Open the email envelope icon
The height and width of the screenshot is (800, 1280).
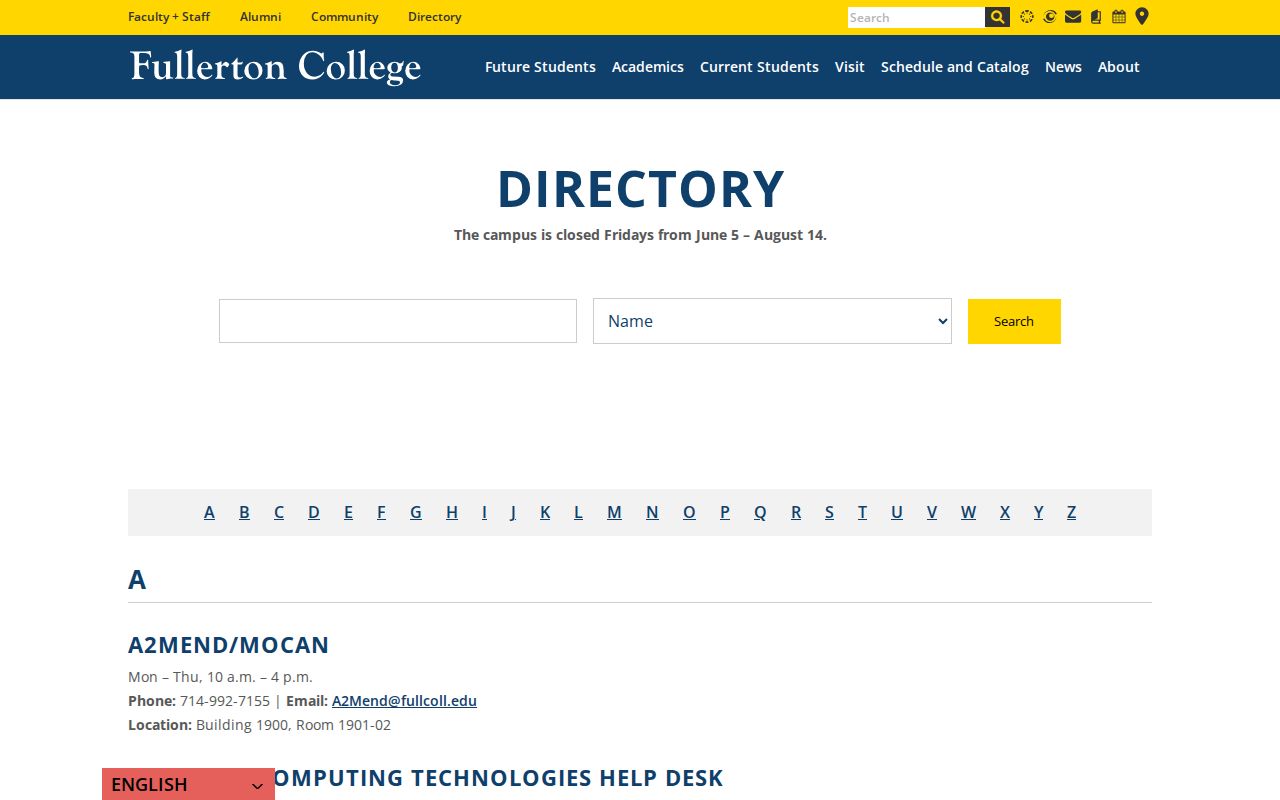(x=1073, y=17)
